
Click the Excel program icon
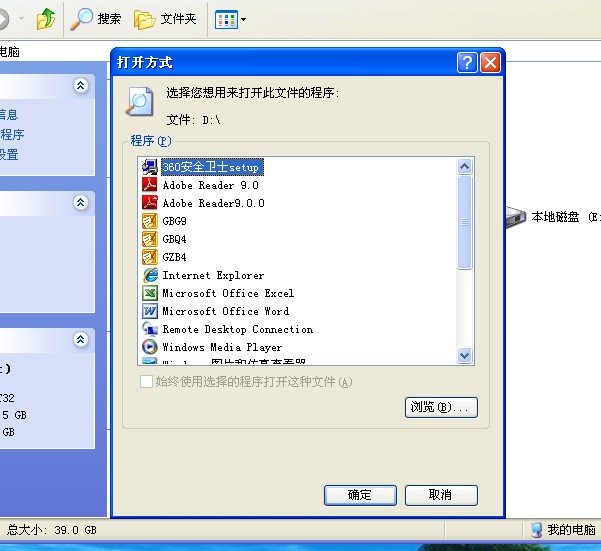click(149, 293)
